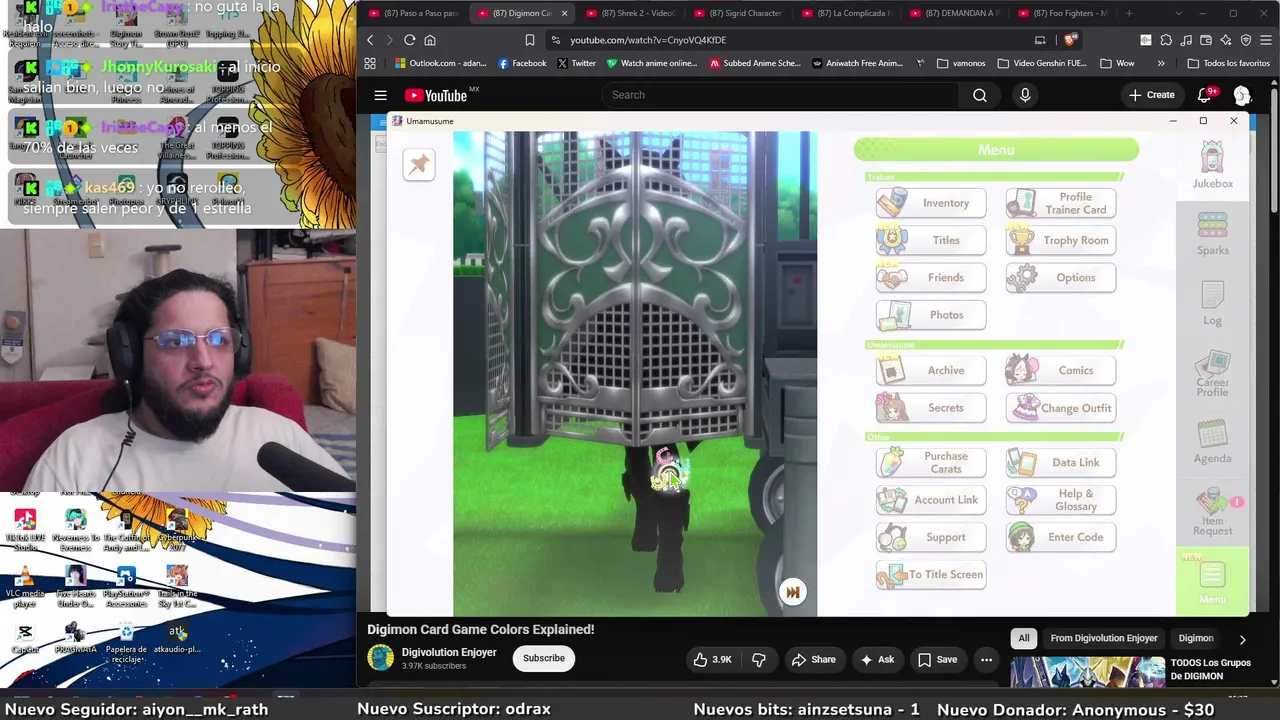Open the Facebook bookmark

522,63
